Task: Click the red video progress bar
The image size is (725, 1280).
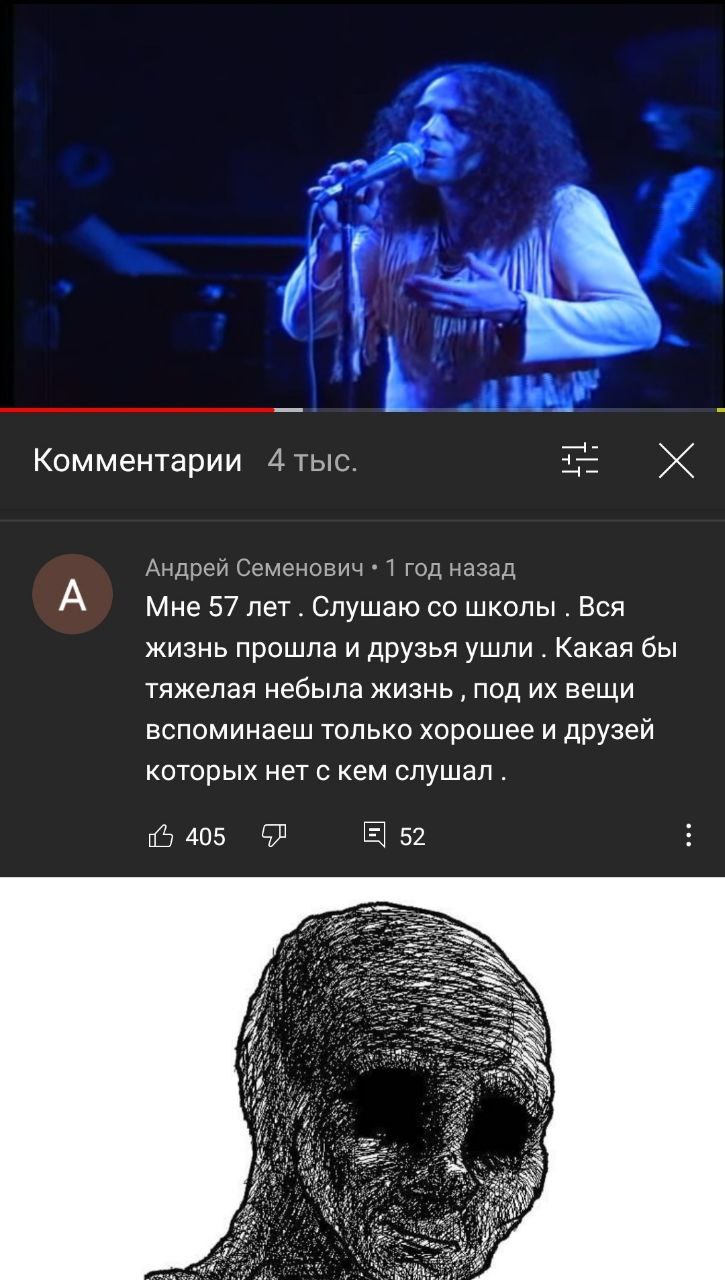Action: point(137,409)
